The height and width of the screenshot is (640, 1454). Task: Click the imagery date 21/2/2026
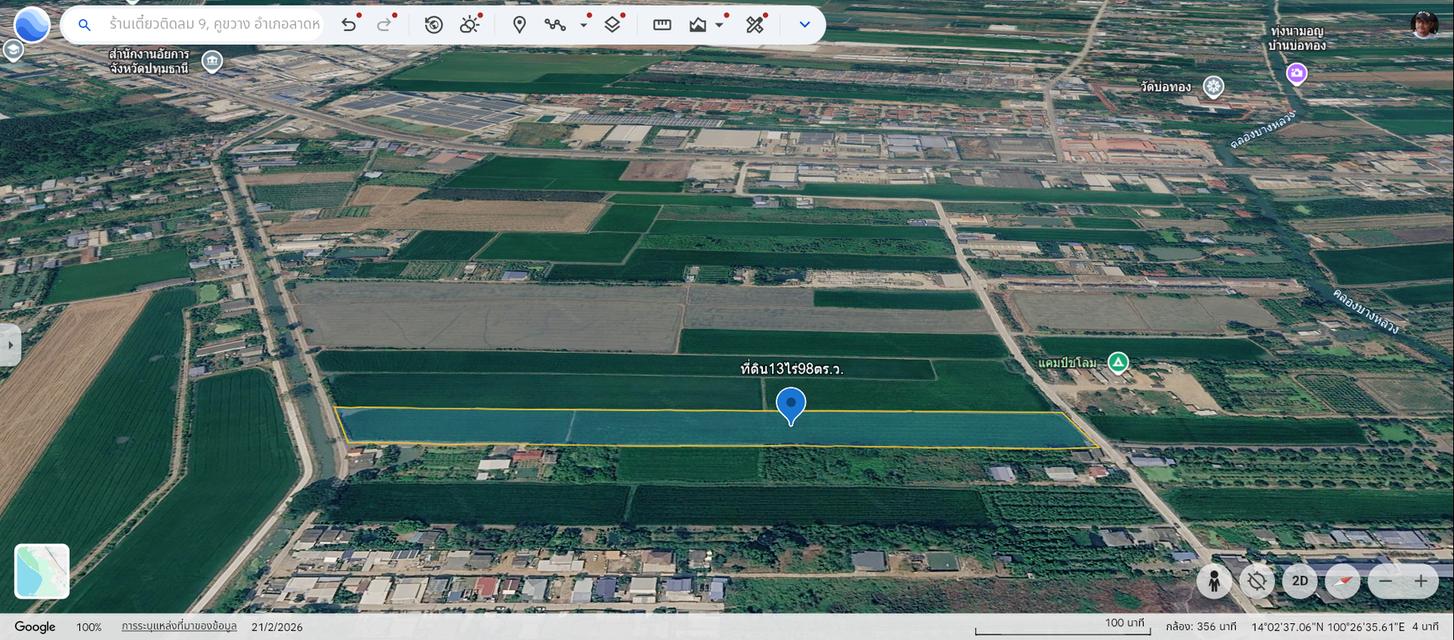tap(279, 627)
